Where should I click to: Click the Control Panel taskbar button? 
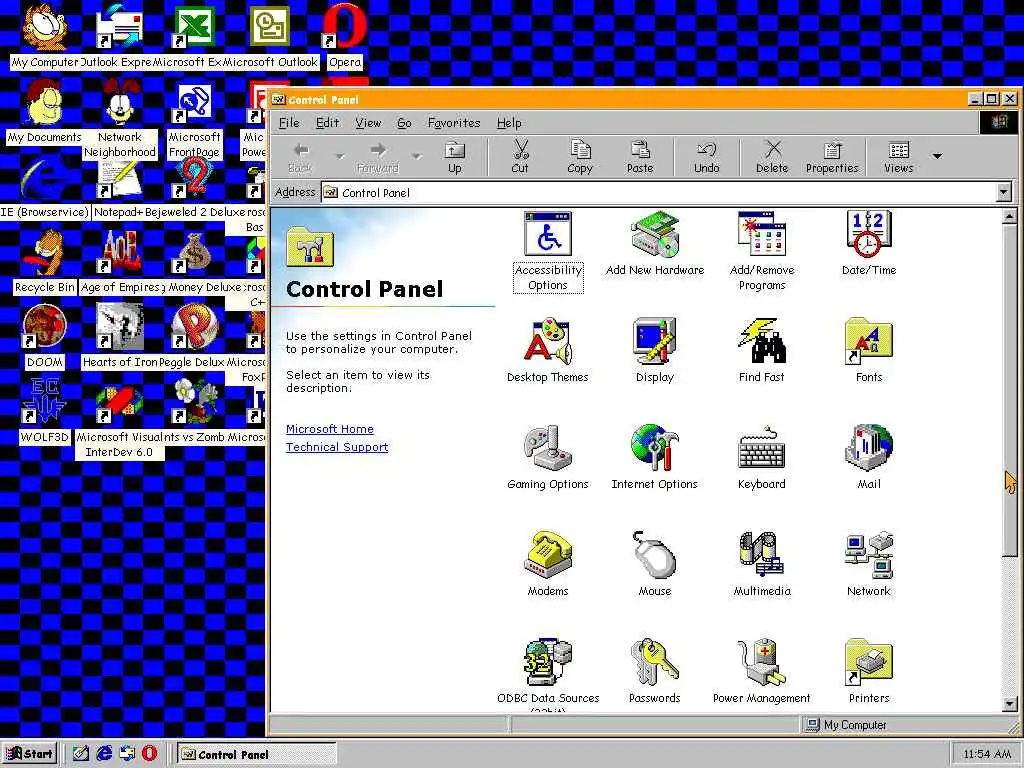(x=257, y=754)
